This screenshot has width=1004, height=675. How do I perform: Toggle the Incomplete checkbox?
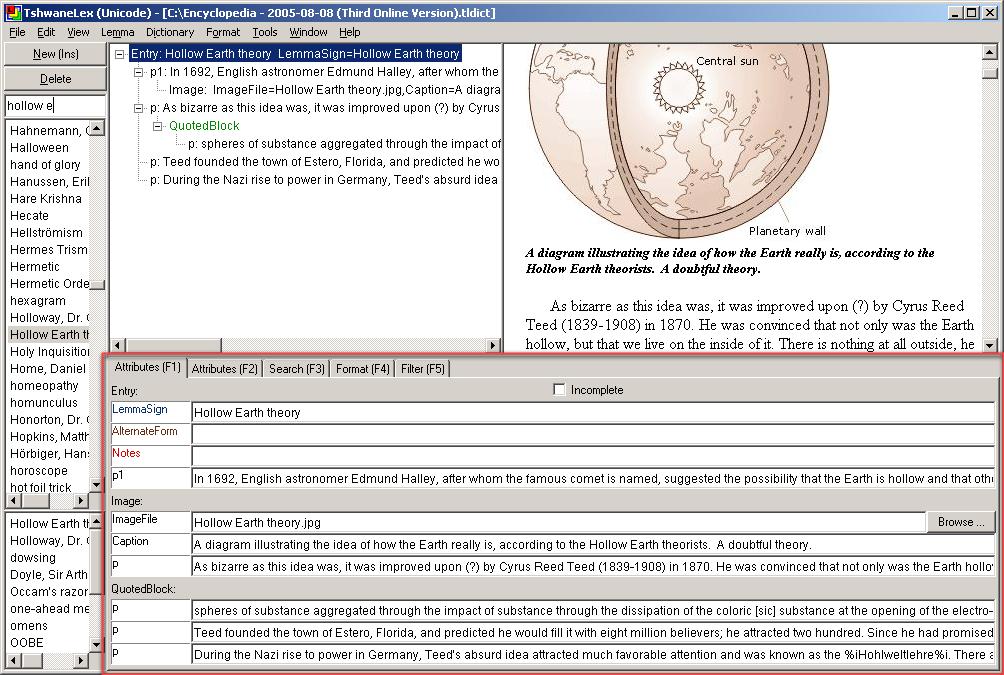[x=559, y=389]
